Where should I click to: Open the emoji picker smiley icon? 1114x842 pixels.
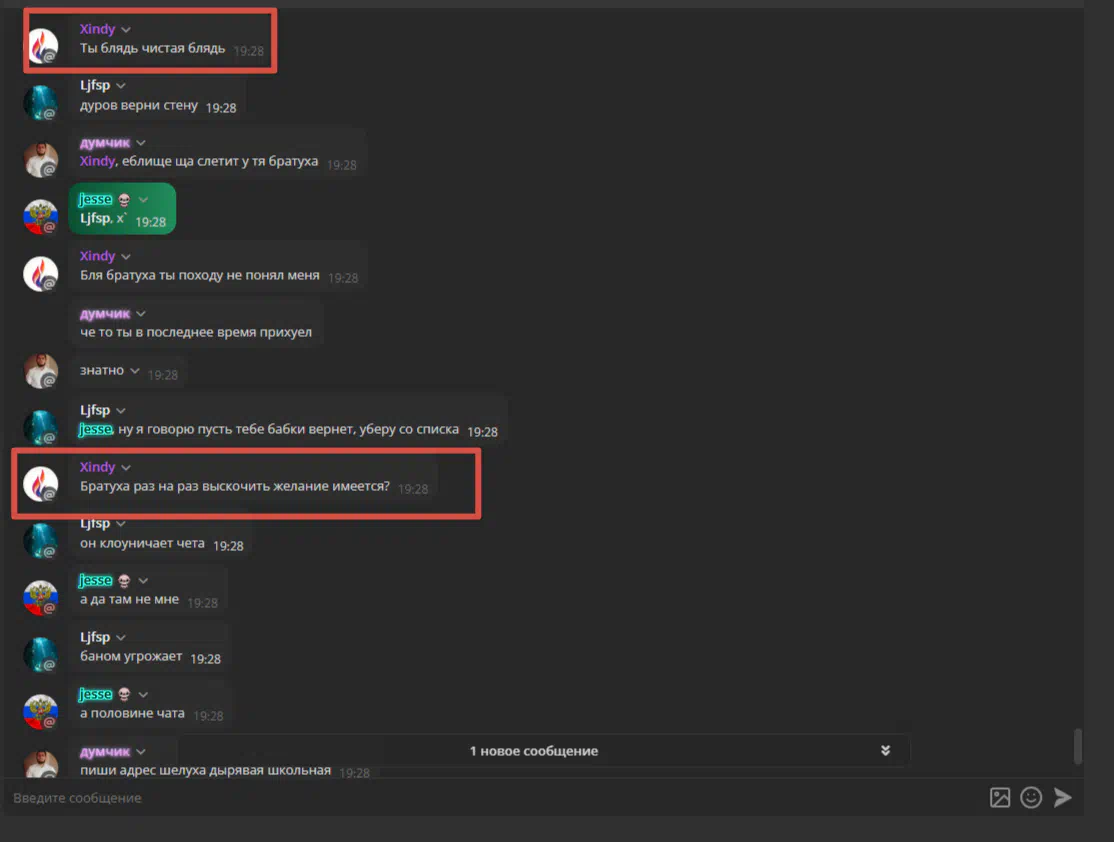pos(1031,798)
